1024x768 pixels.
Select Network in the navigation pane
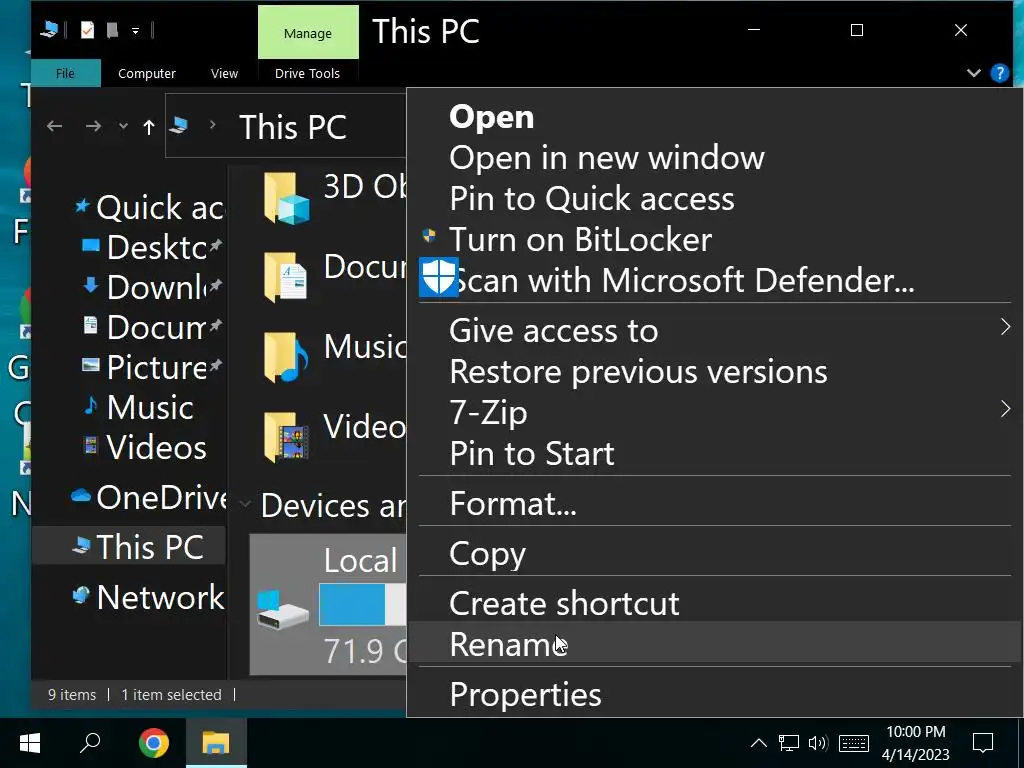point(149,597)
